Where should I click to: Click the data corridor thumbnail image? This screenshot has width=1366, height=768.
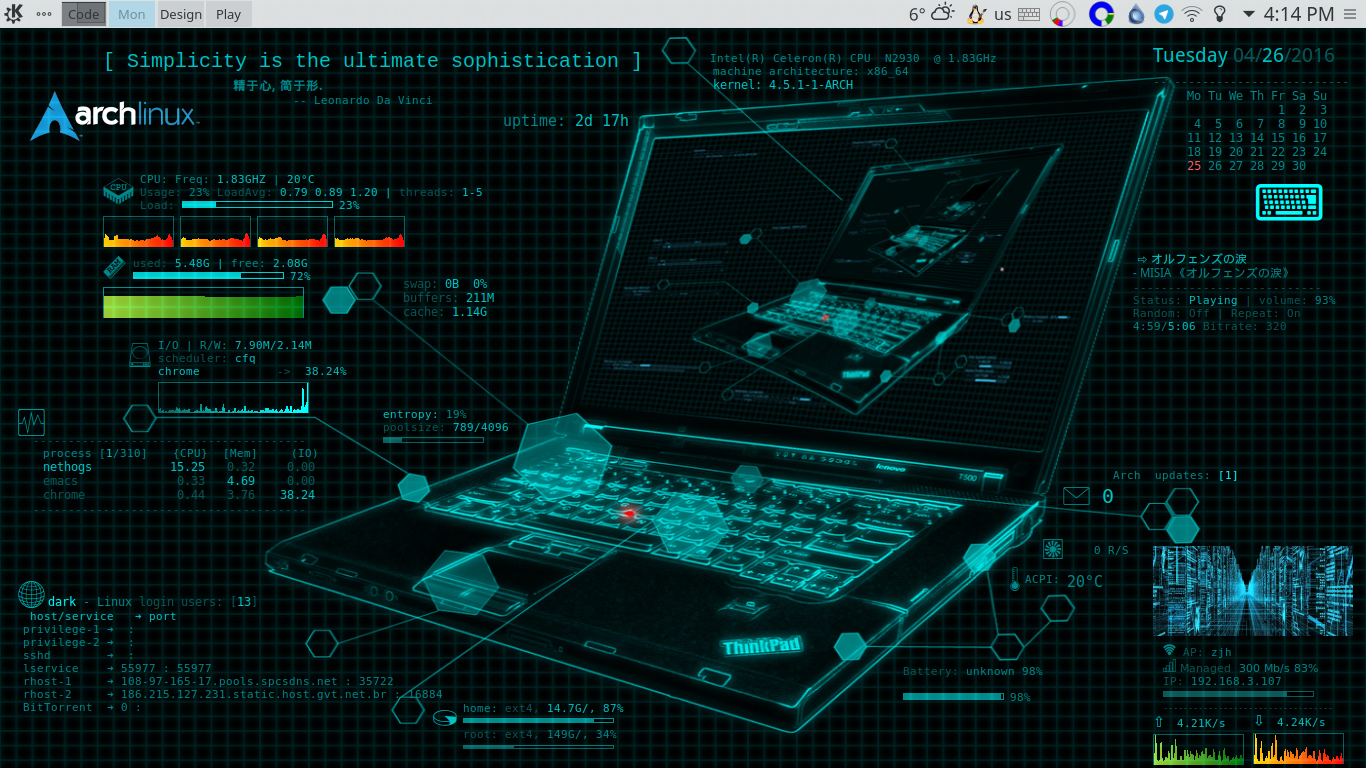(x=1252, y=590)
